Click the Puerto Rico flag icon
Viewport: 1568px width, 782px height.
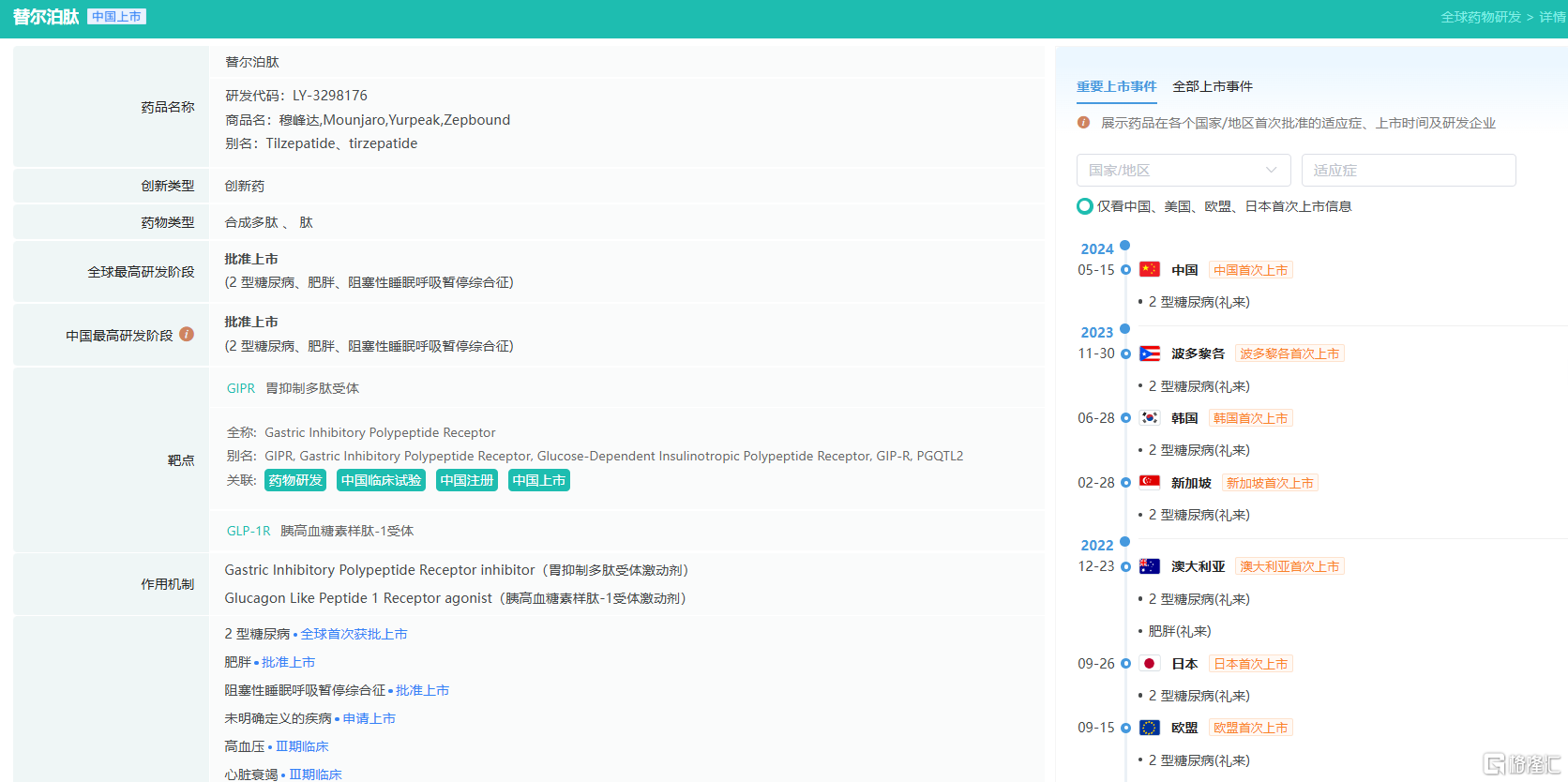(1150, 353)
